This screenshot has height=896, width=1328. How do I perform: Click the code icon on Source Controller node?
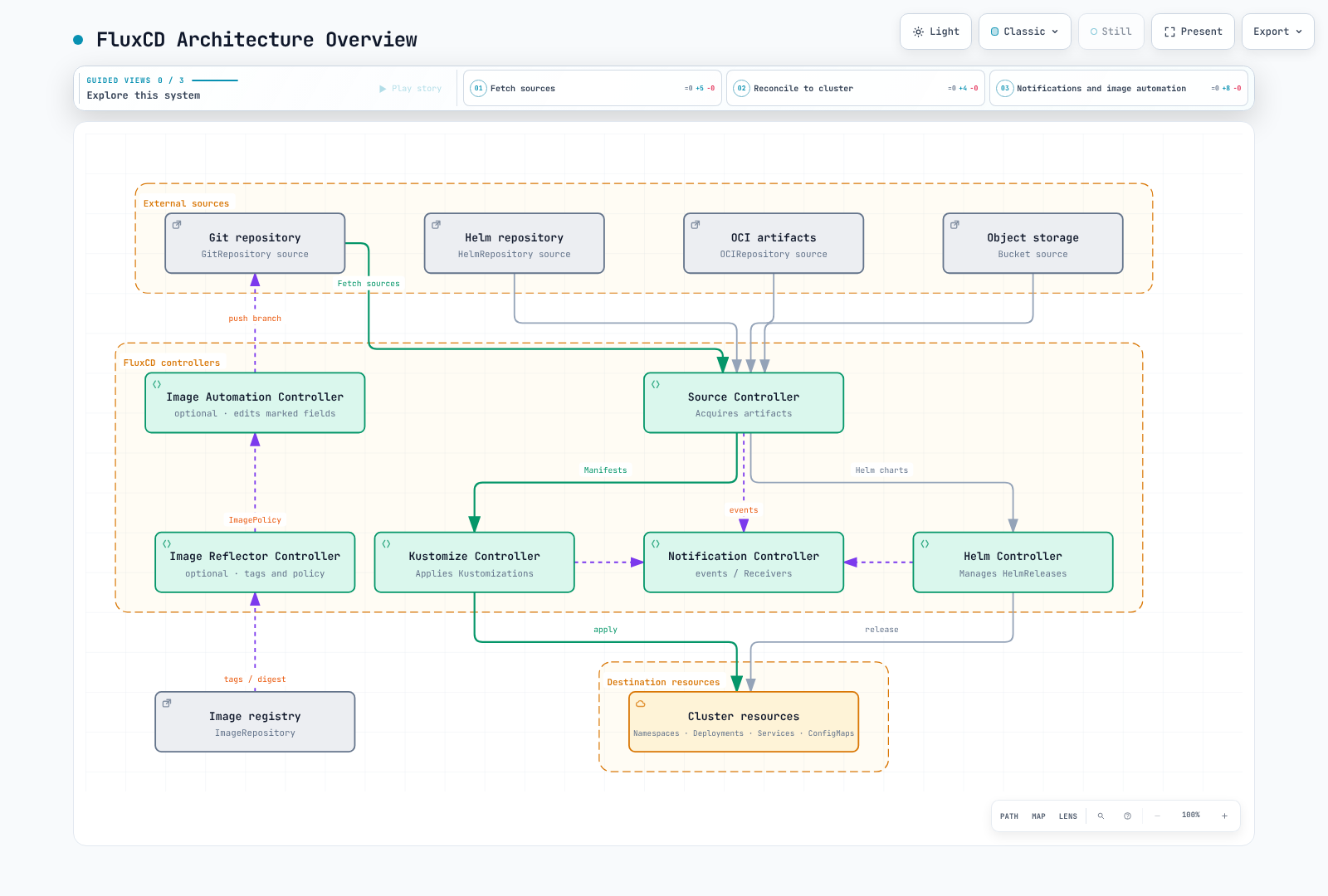pyautogui.click(x=656, y=384)
